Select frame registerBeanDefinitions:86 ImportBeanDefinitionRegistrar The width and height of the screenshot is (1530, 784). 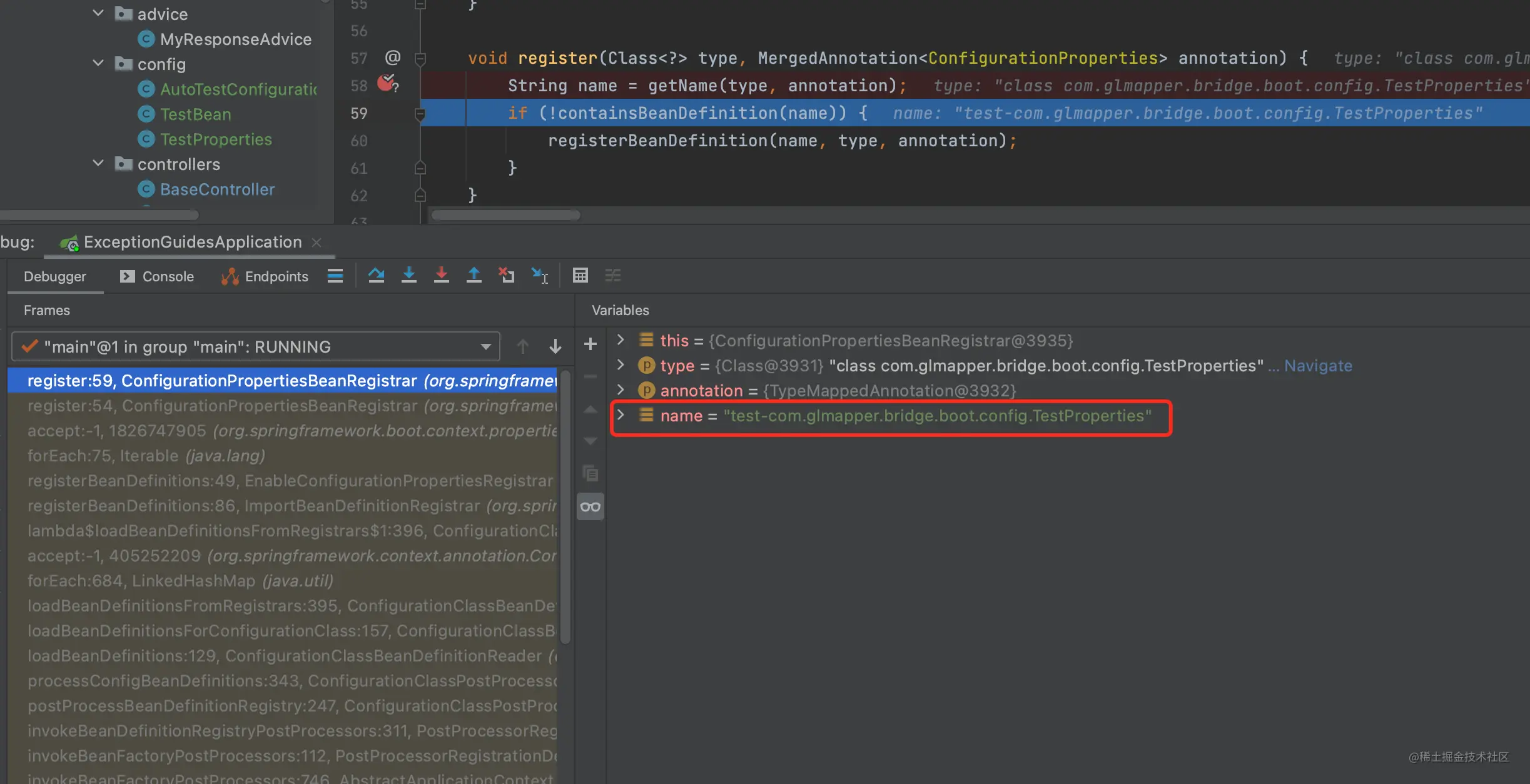pyautogui.click(x=283, y=506)
